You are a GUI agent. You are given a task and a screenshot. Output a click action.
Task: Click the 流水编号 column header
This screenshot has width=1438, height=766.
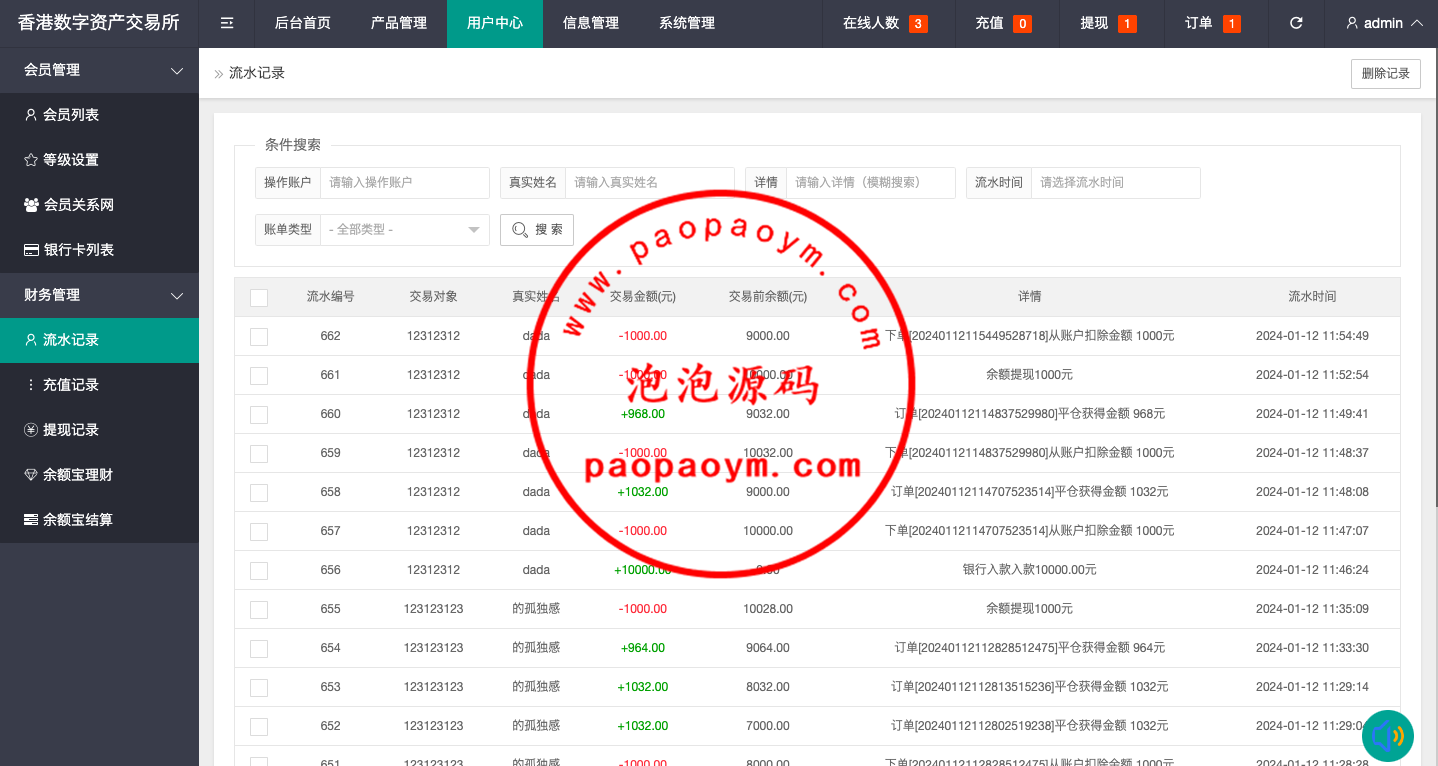331,297
